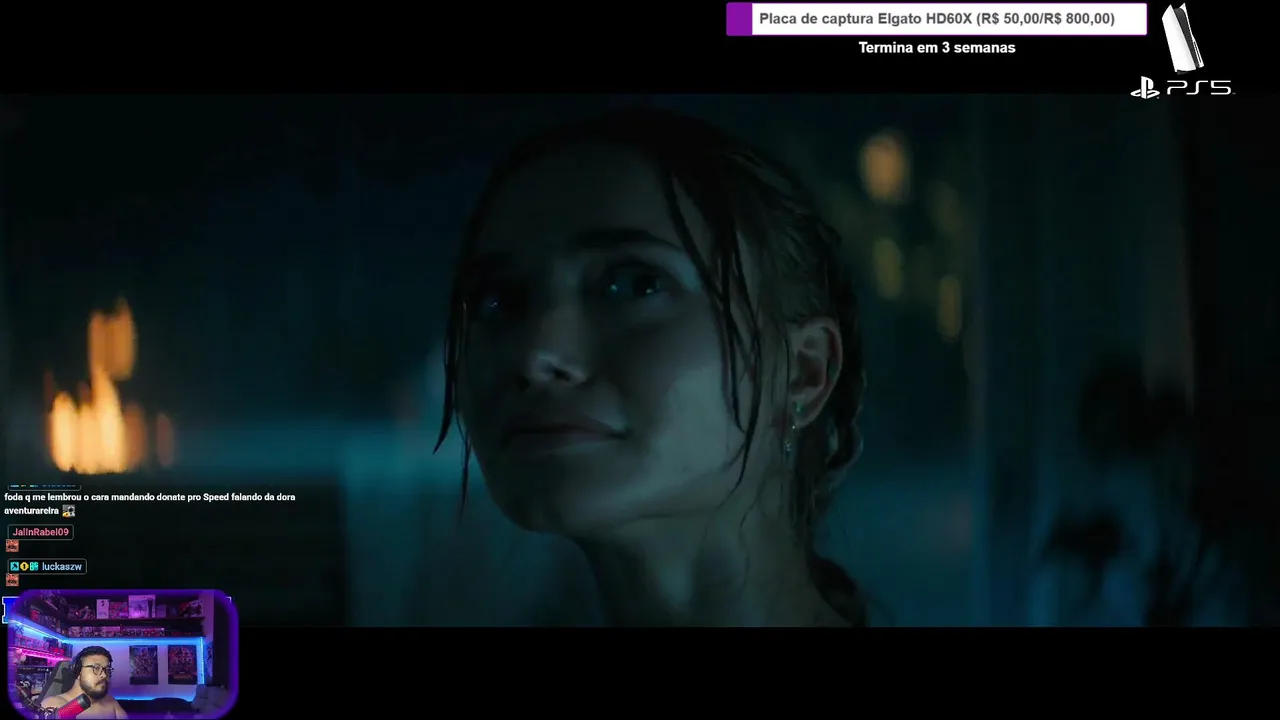The width and height of the screenshot is (1280, 720).
Task: Select the JalinRabel09 chat username
Action: [41, 532]
